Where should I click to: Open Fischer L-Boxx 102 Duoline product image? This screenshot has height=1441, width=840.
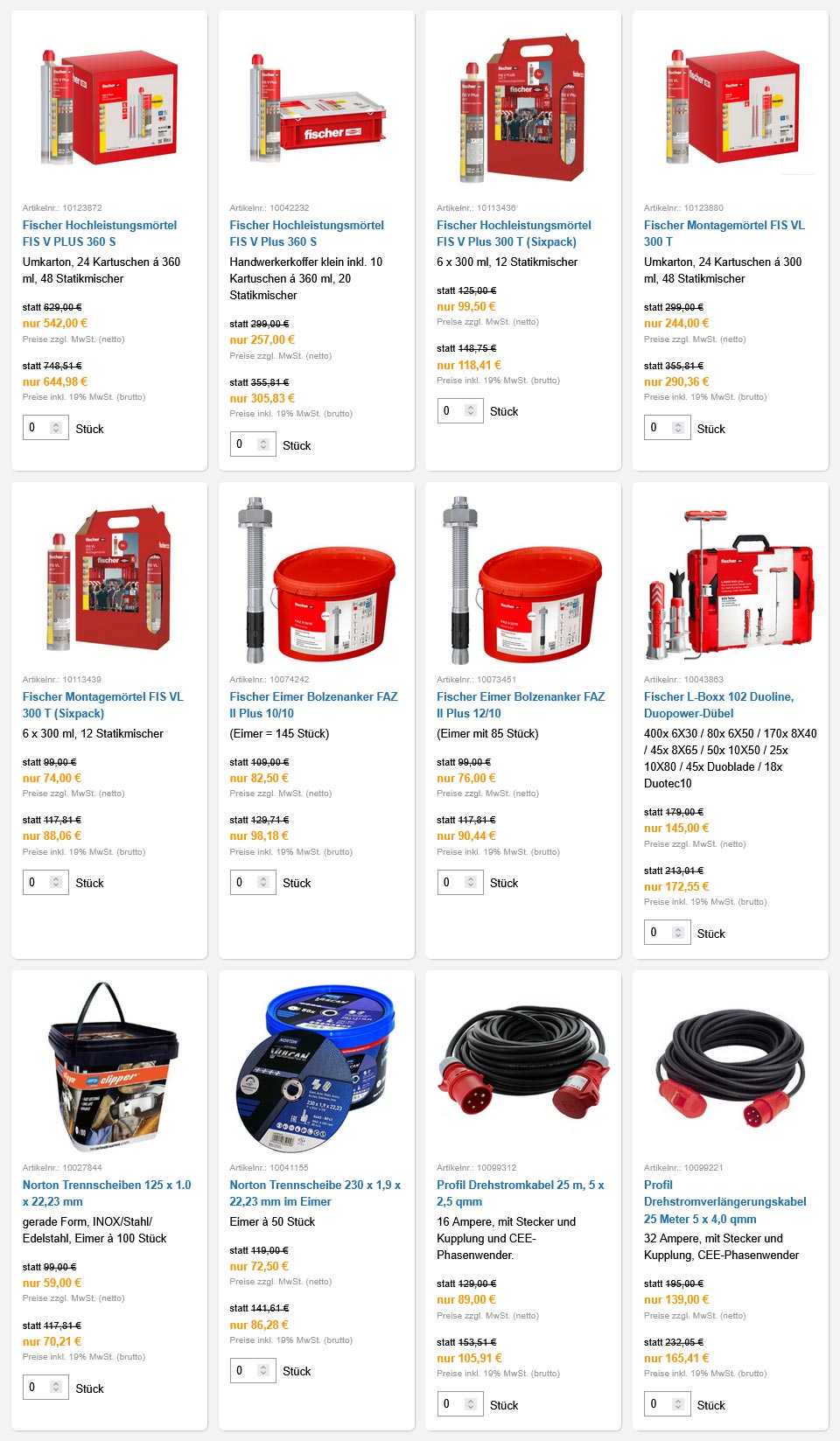731,582
